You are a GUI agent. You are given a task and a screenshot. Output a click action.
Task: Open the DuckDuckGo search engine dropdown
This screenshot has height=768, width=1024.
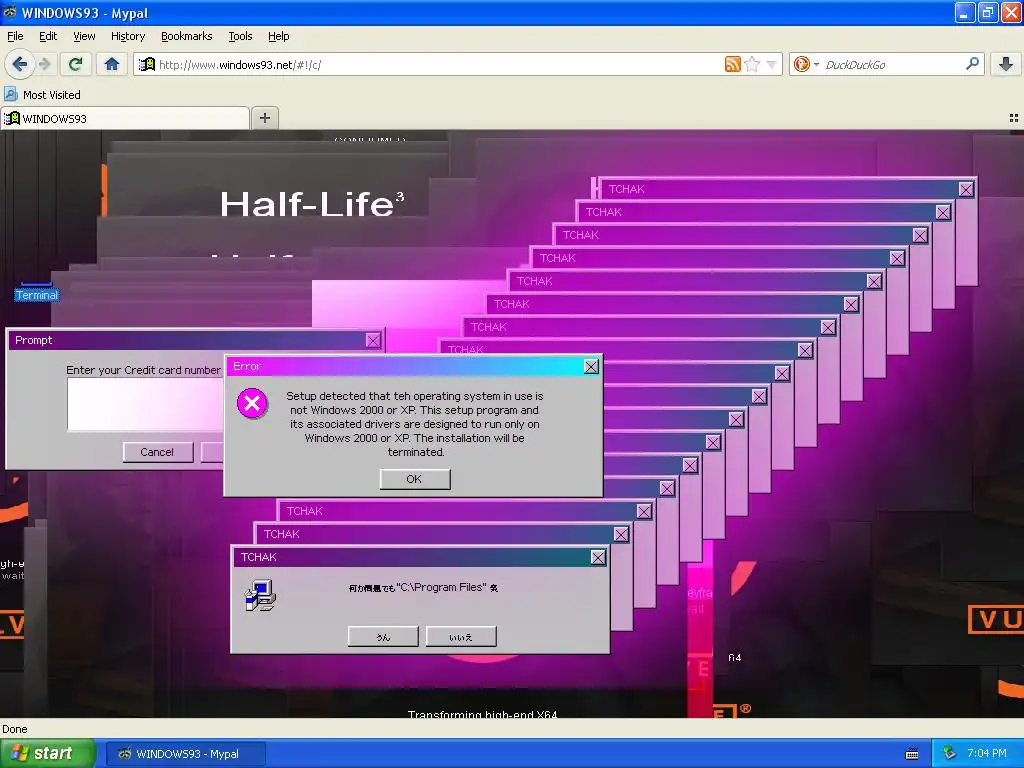(x=806, y=64)
